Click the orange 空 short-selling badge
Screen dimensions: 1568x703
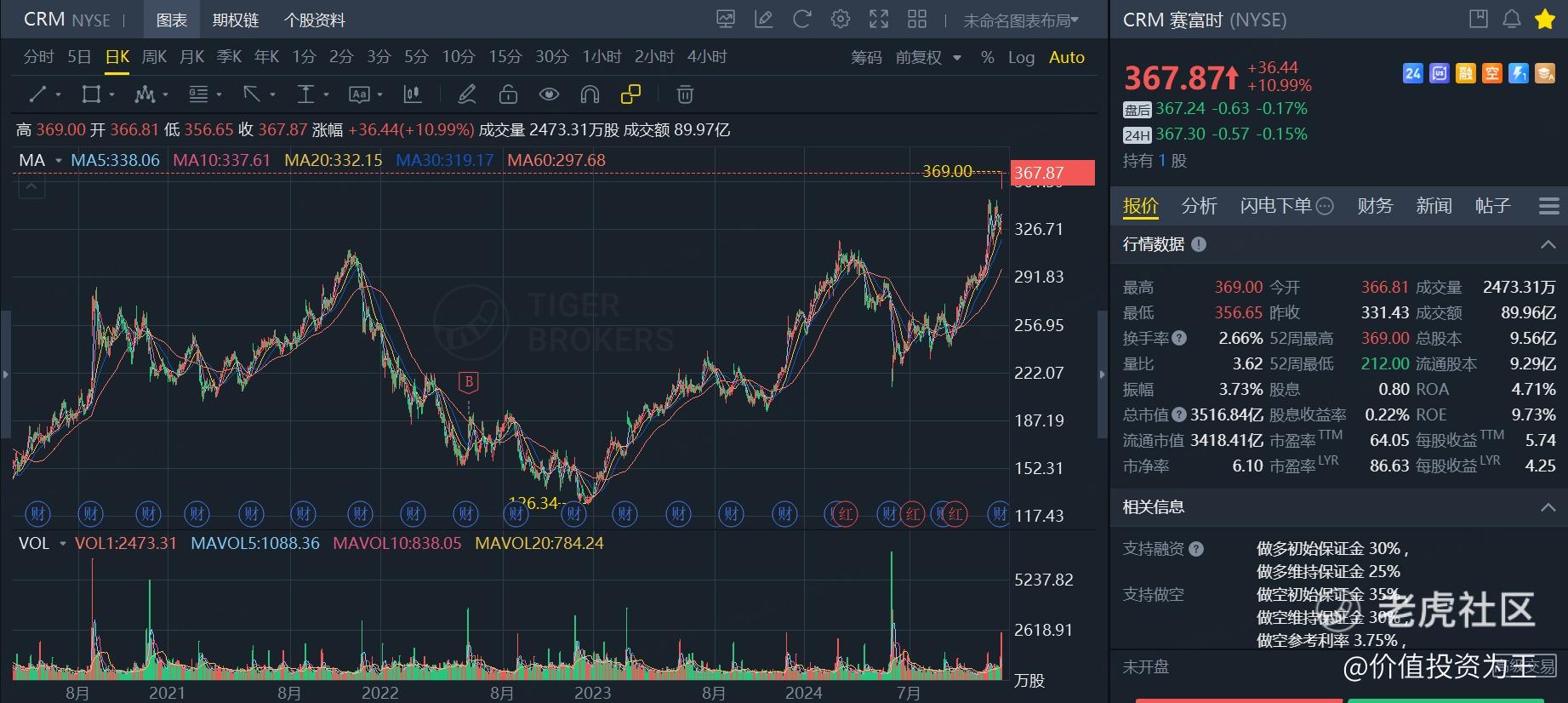pos(1492,74)
